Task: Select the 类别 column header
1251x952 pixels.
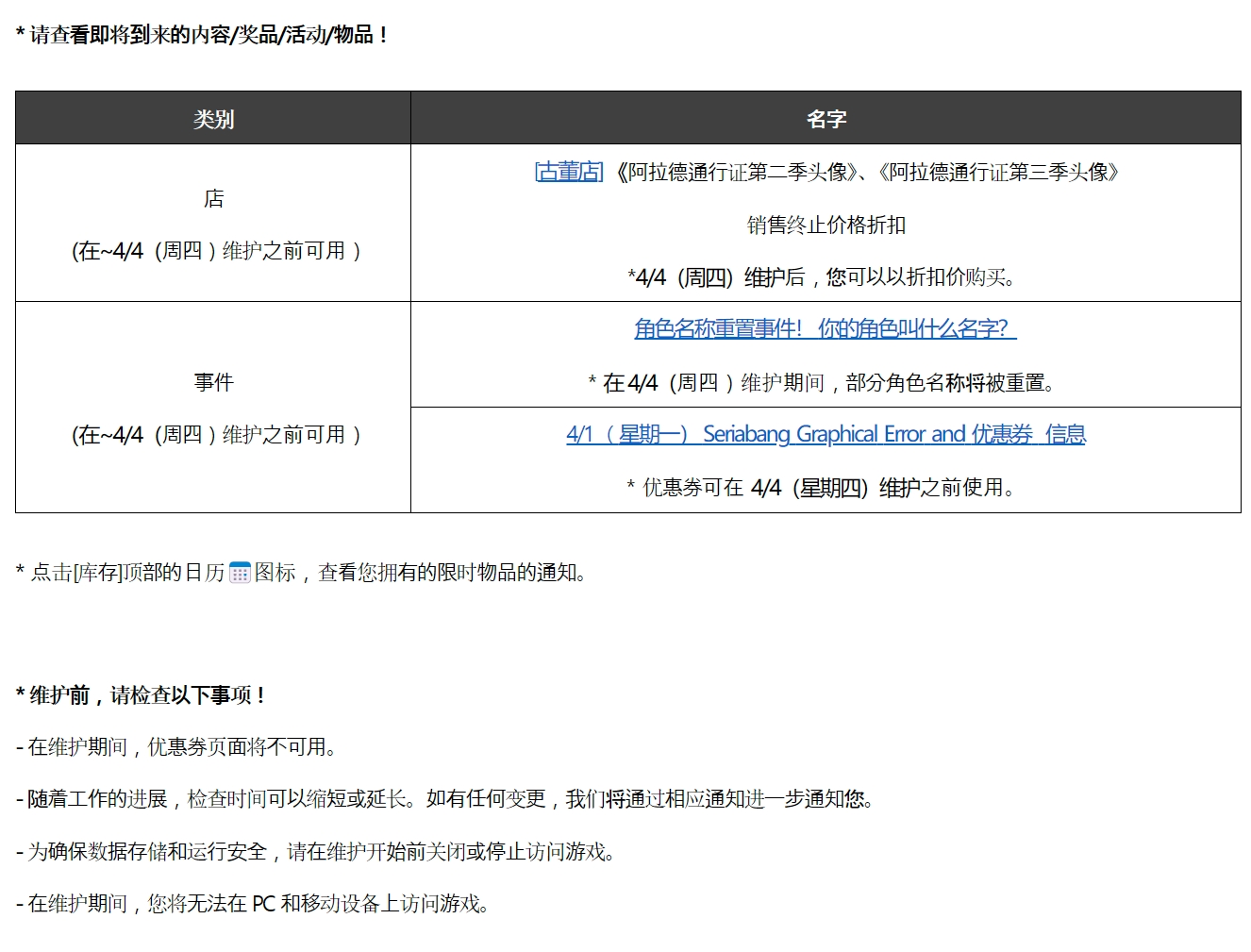Action: tap(213, 119)
